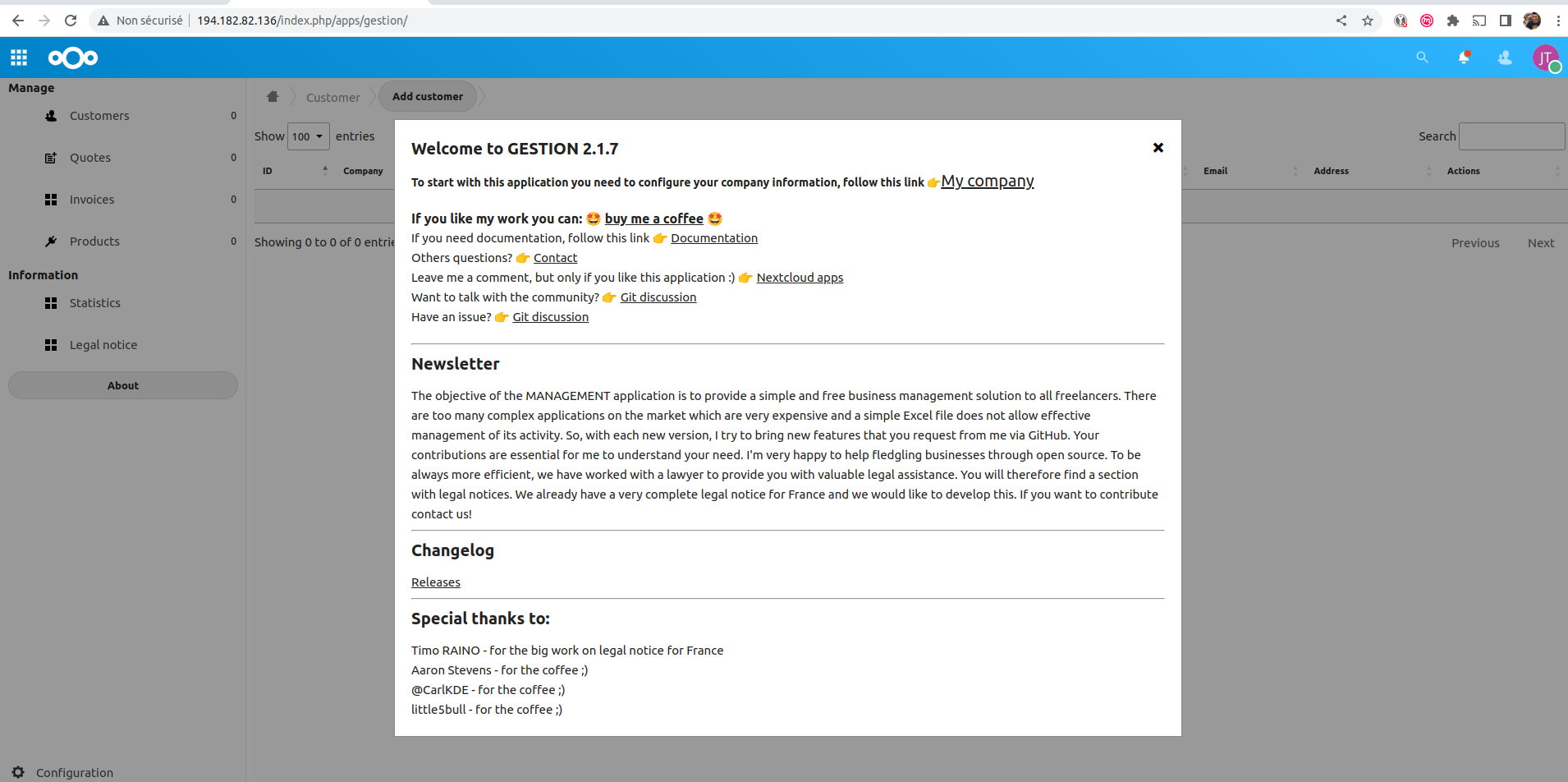This screenshot has height=782, width=1568.
Task: Open the contacts menu icon
Action: point(1505,57)
